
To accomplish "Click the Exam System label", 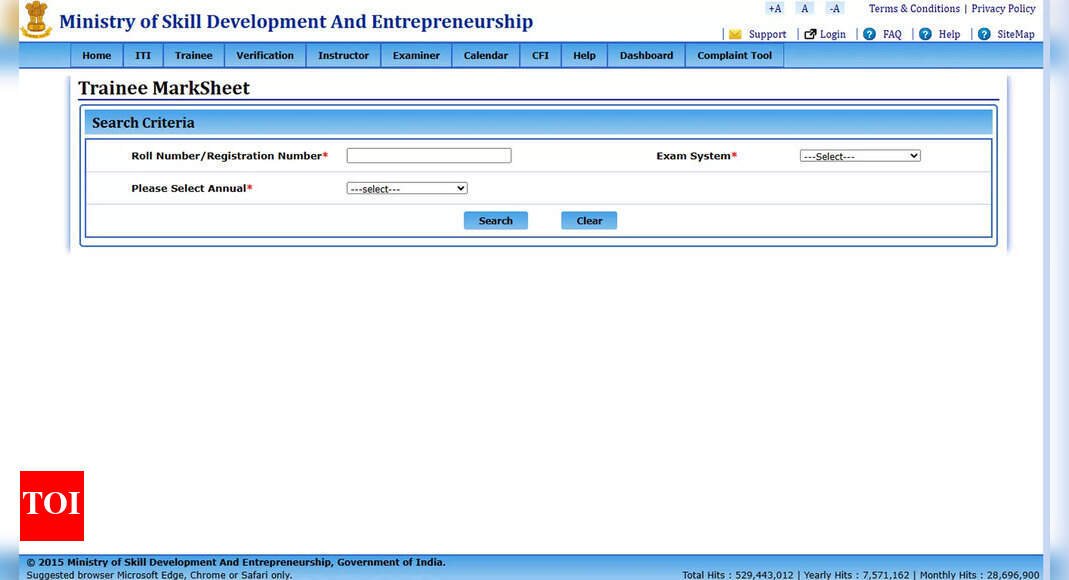I will pyautogui.click(x=697, y=156).
